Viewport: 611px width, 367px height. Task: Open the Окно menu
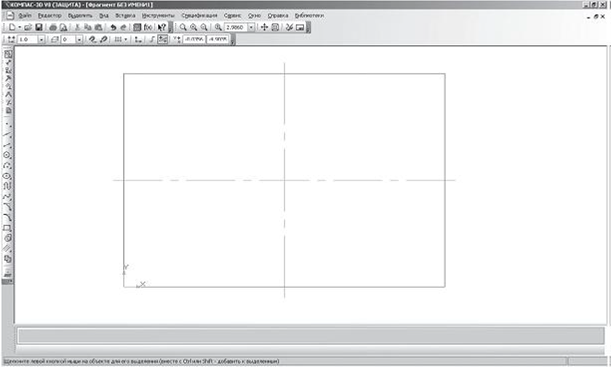point(254,16)
